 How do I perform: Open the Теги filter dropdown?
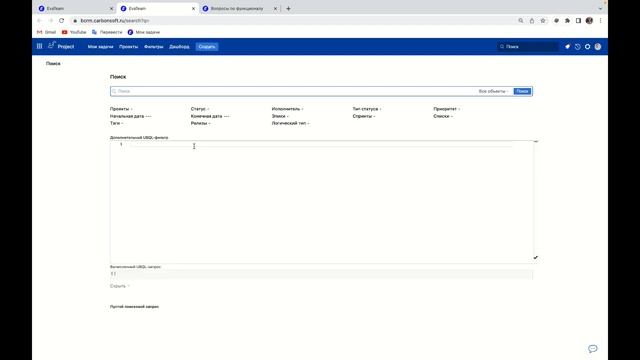pyautogui.click(x=116, y=123)
